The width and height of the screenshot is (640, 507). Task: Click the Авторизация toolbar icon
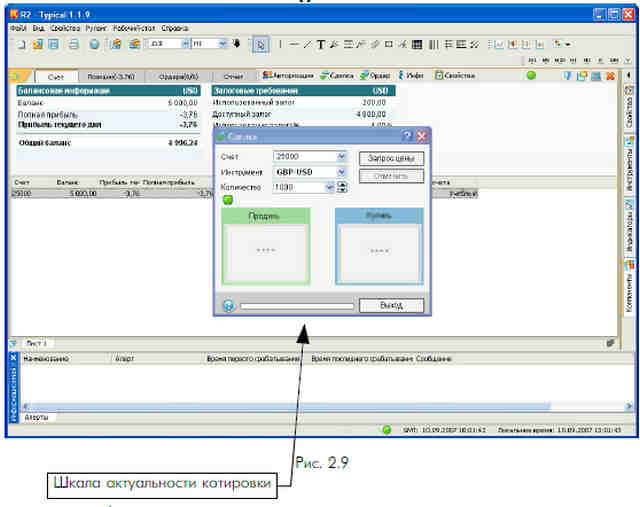288,76
